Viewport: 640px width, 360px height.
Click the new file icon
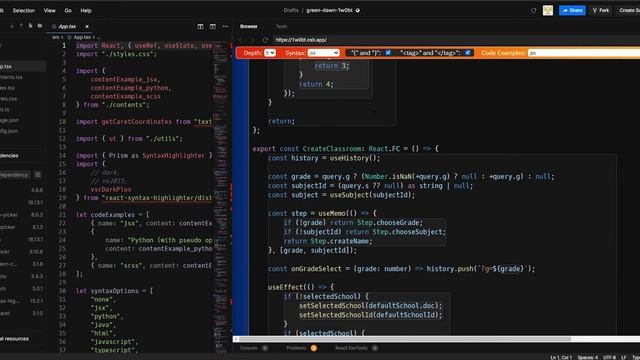(x=30, y=26)
